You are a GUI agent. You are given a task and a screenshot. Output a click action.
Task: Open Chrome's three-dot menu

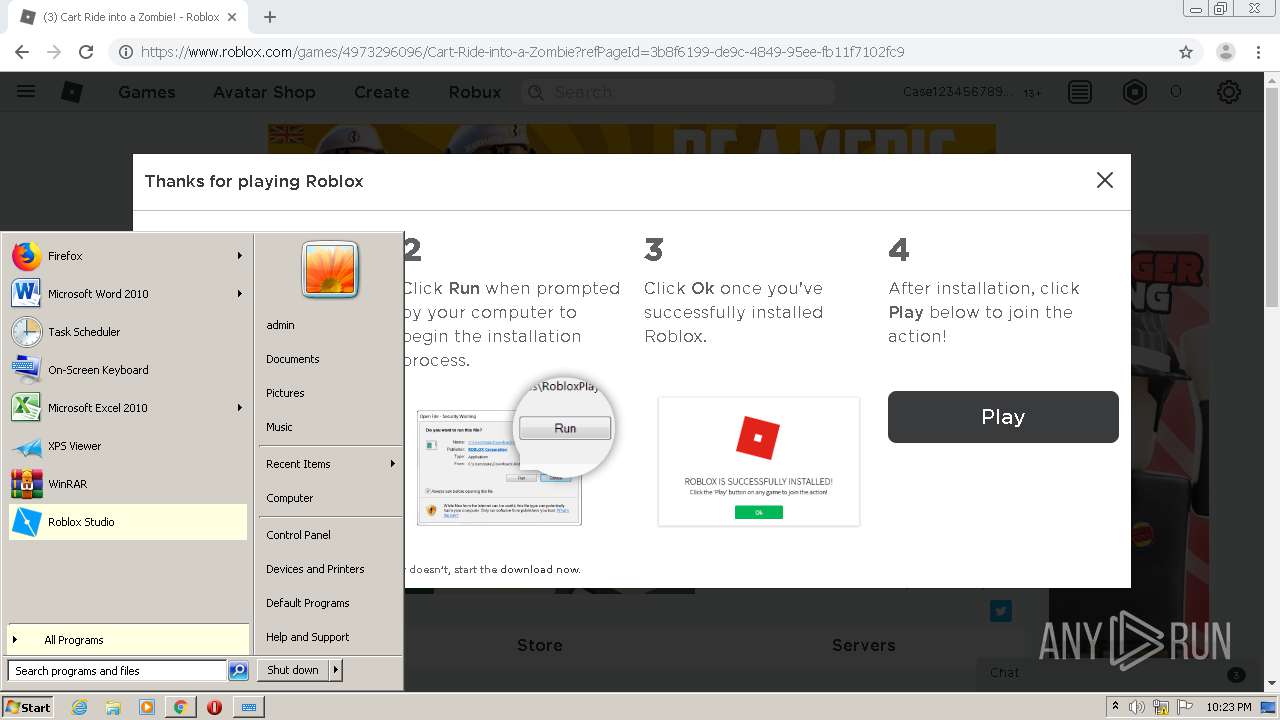point(1258,52)
